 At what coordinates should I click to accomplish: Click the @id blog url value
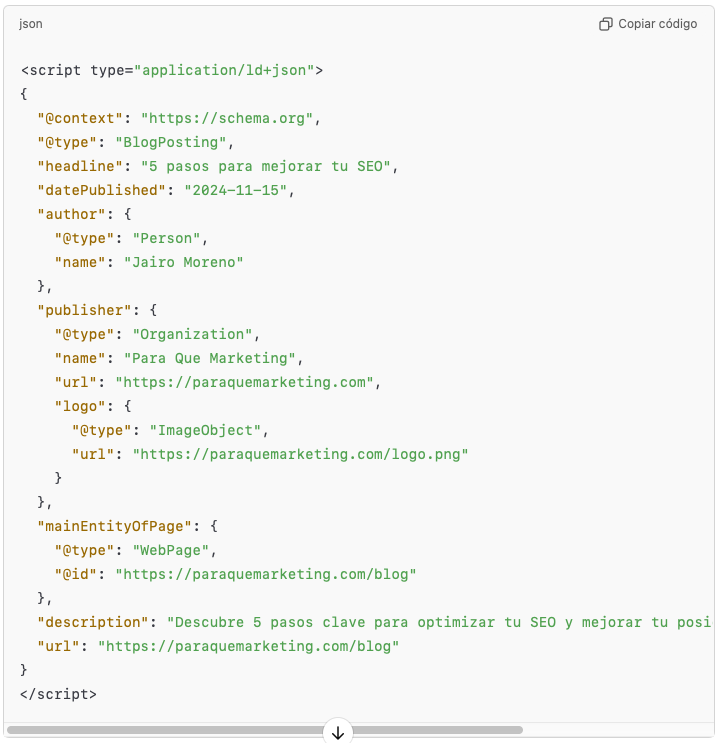(266, 574)
